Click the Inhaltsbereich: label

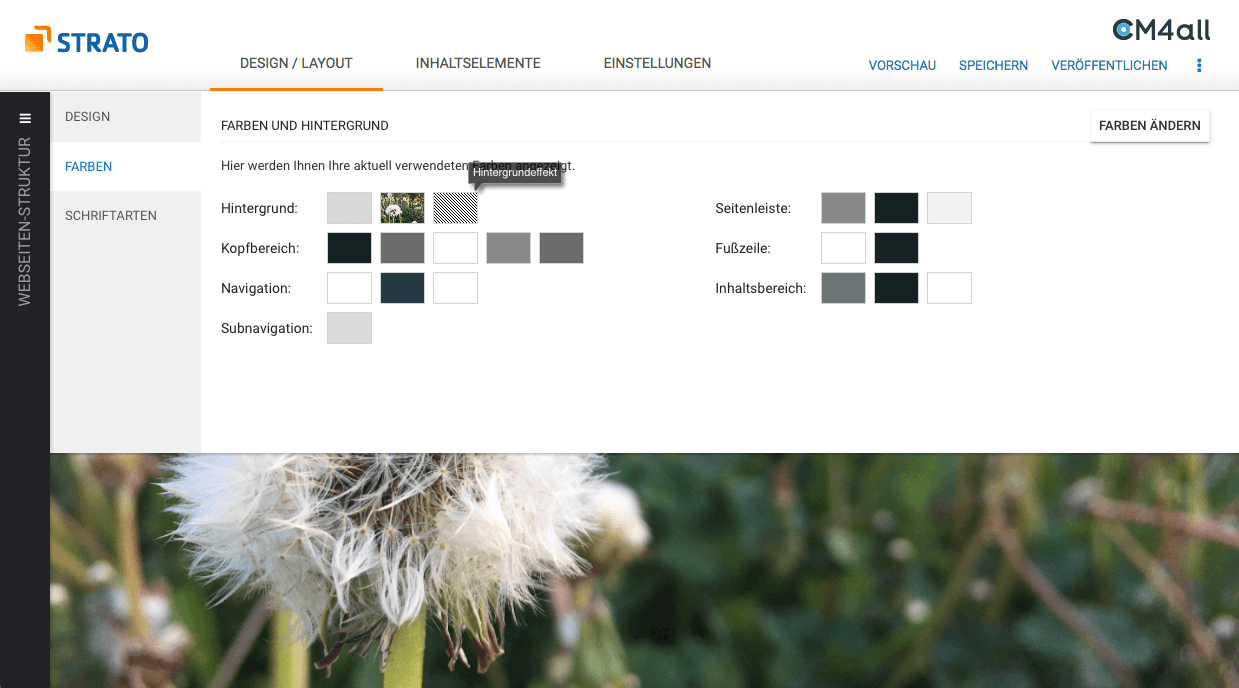(761, 288)
